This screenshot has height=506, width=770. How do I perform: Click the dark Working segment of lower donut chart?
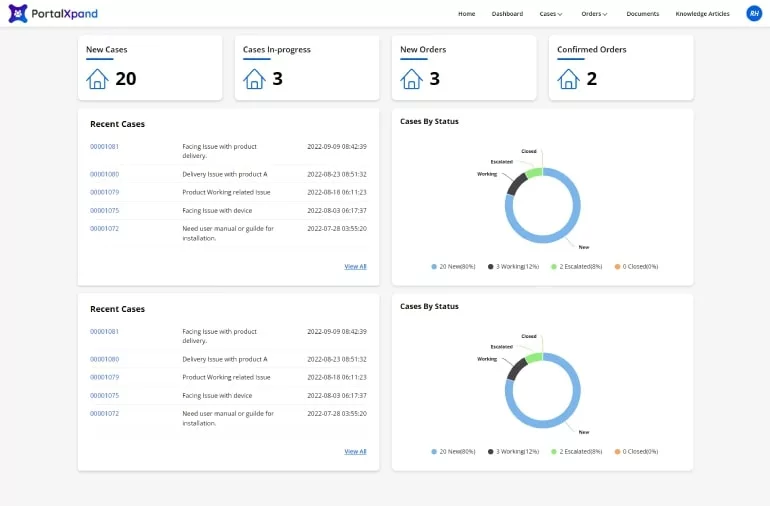coord(516,369)
